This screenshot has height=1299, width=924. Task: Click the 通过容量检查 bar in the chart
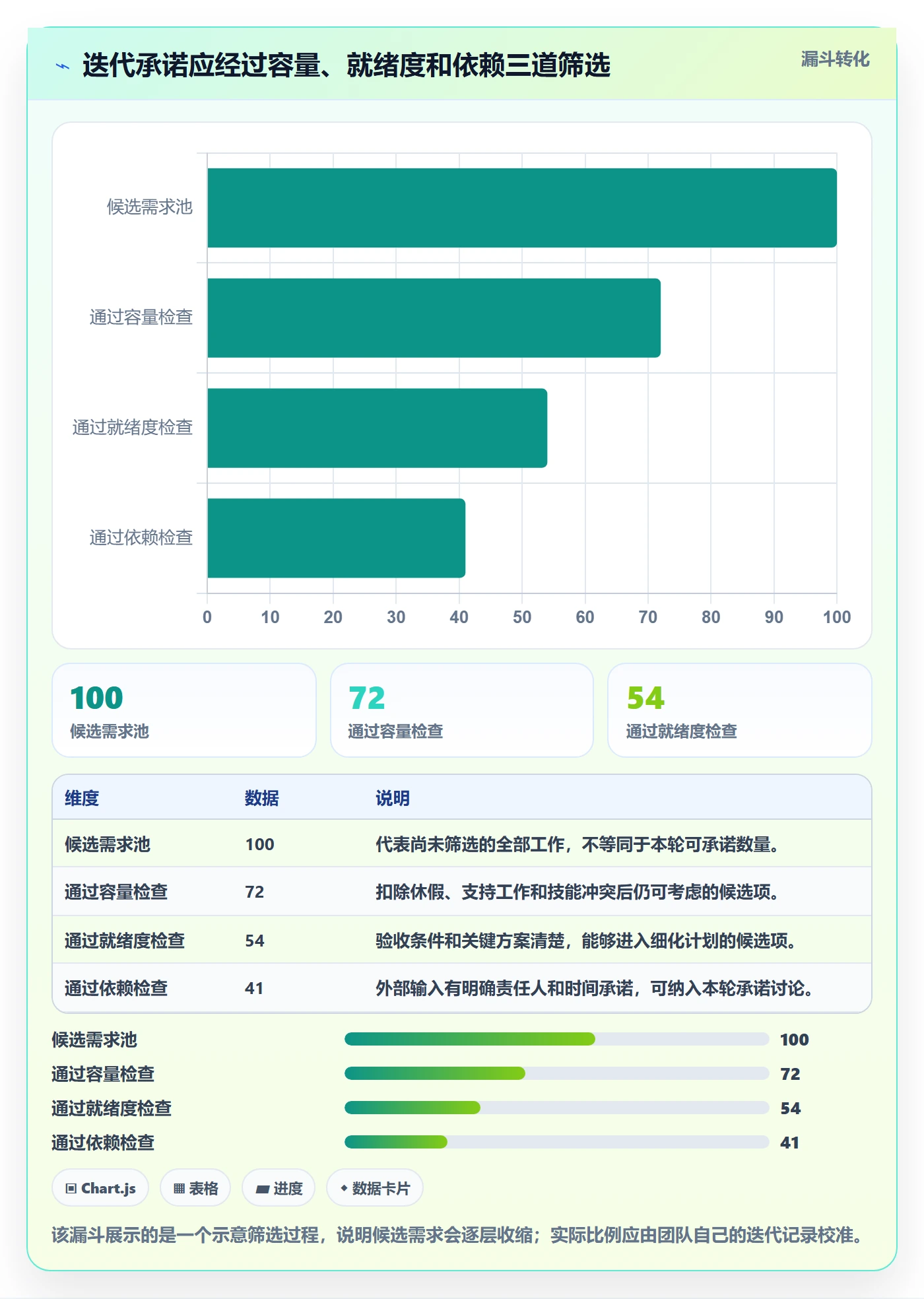(x=434, y=318)
